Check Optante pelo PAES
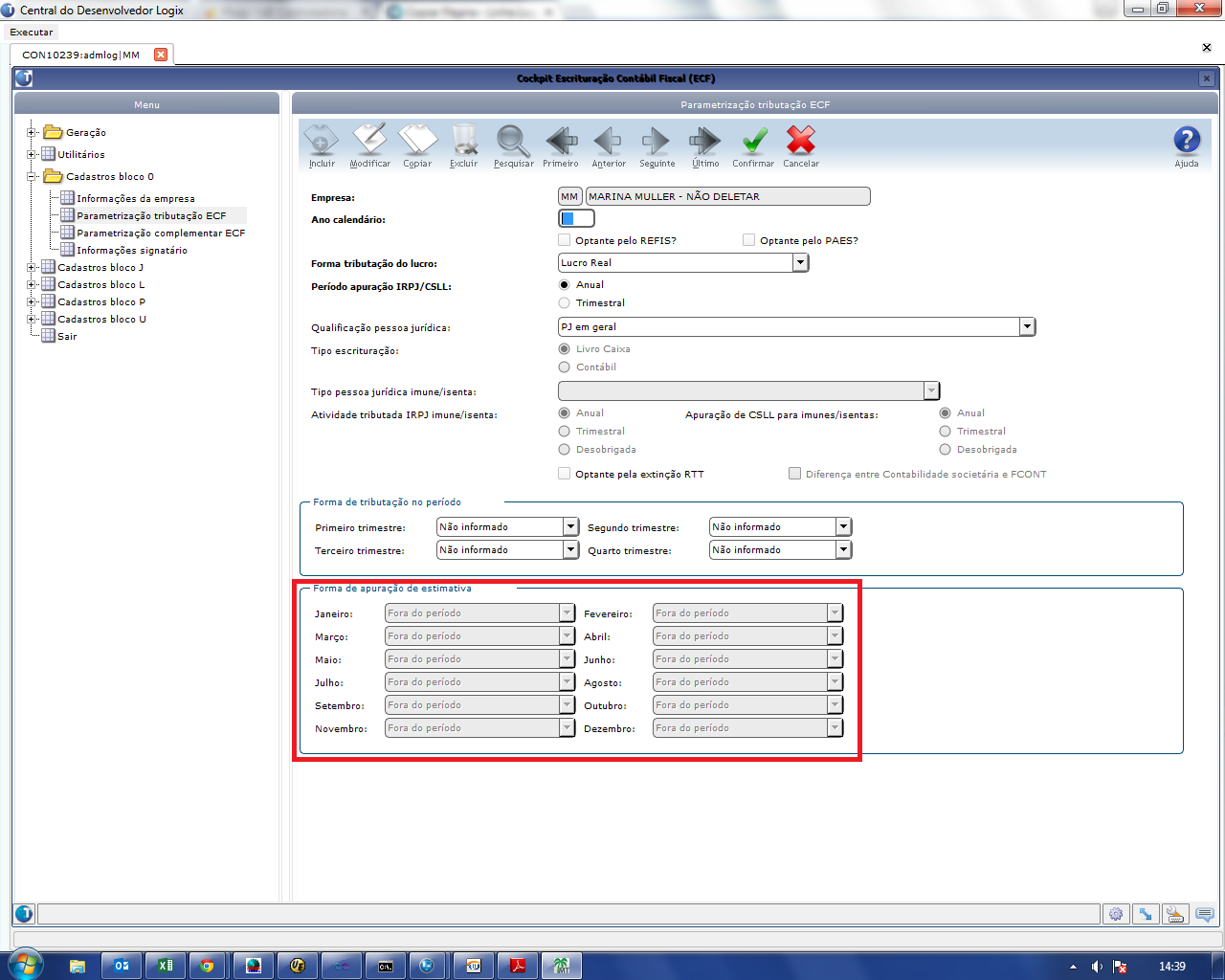 (749, 240)
